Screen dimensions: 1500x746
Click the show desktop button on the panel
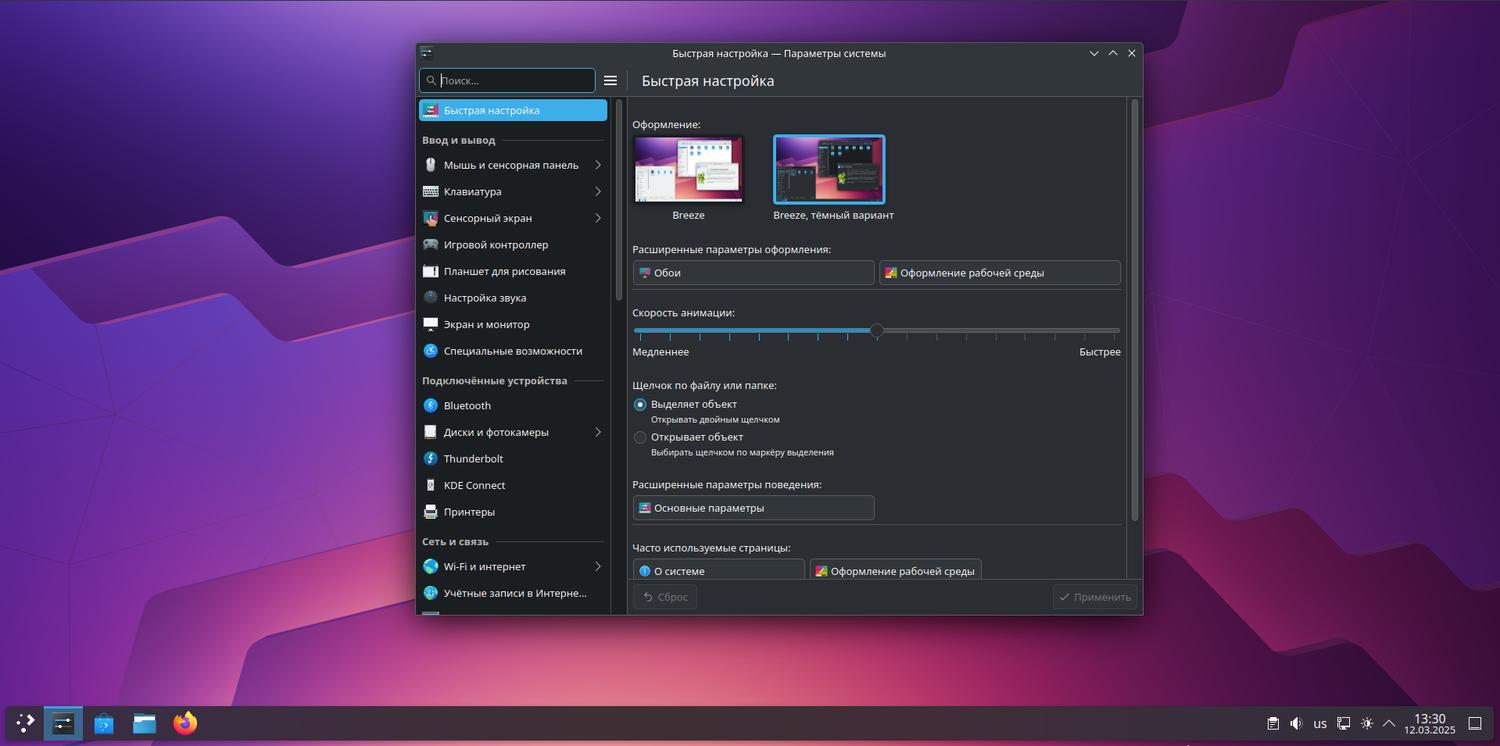pyautogui.click(x=1474, y=723)
